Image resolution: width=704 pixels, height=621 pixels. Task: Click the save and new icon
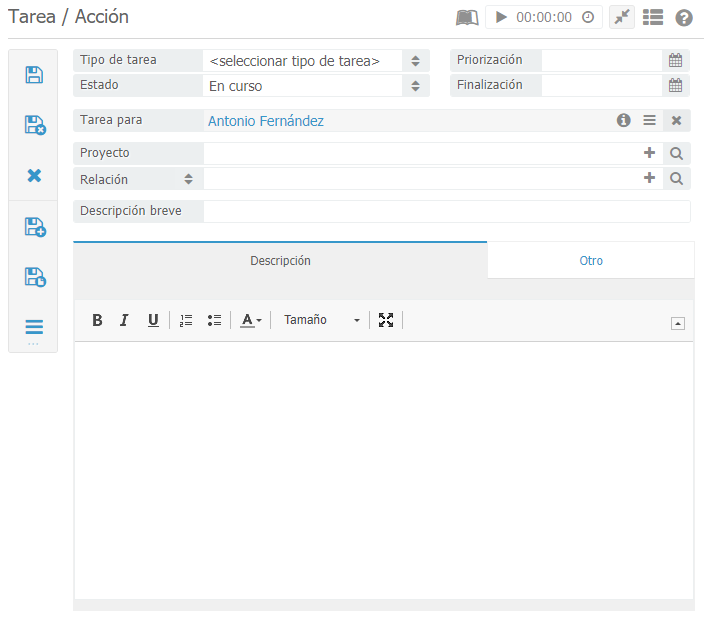(x=34, y=227)
